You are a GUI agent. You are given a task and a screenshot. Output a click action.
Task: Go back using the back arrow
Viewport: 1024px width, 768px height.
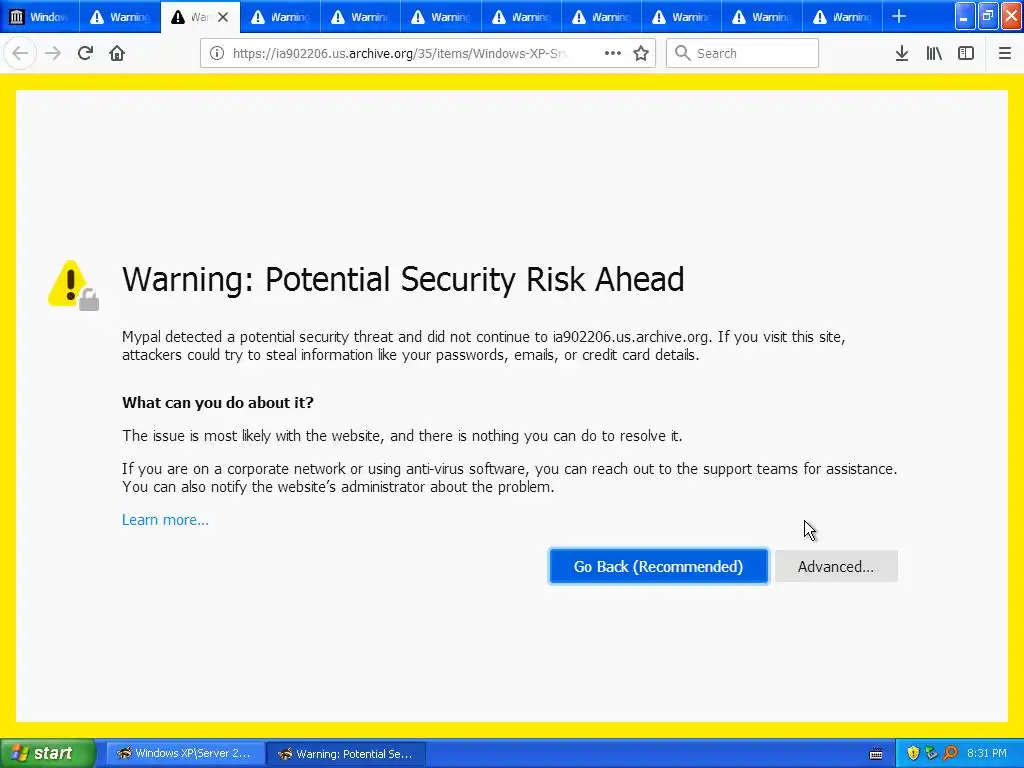(x=20, y=54)
